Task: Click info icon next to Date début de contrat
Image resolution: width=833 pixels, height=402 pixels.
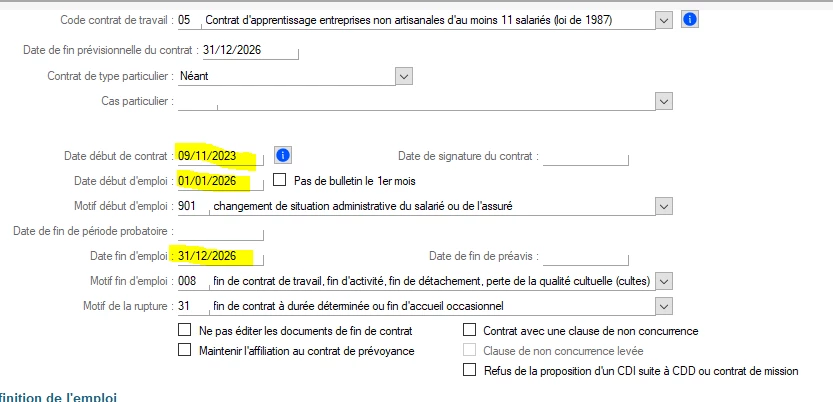Action: point(283,155)
